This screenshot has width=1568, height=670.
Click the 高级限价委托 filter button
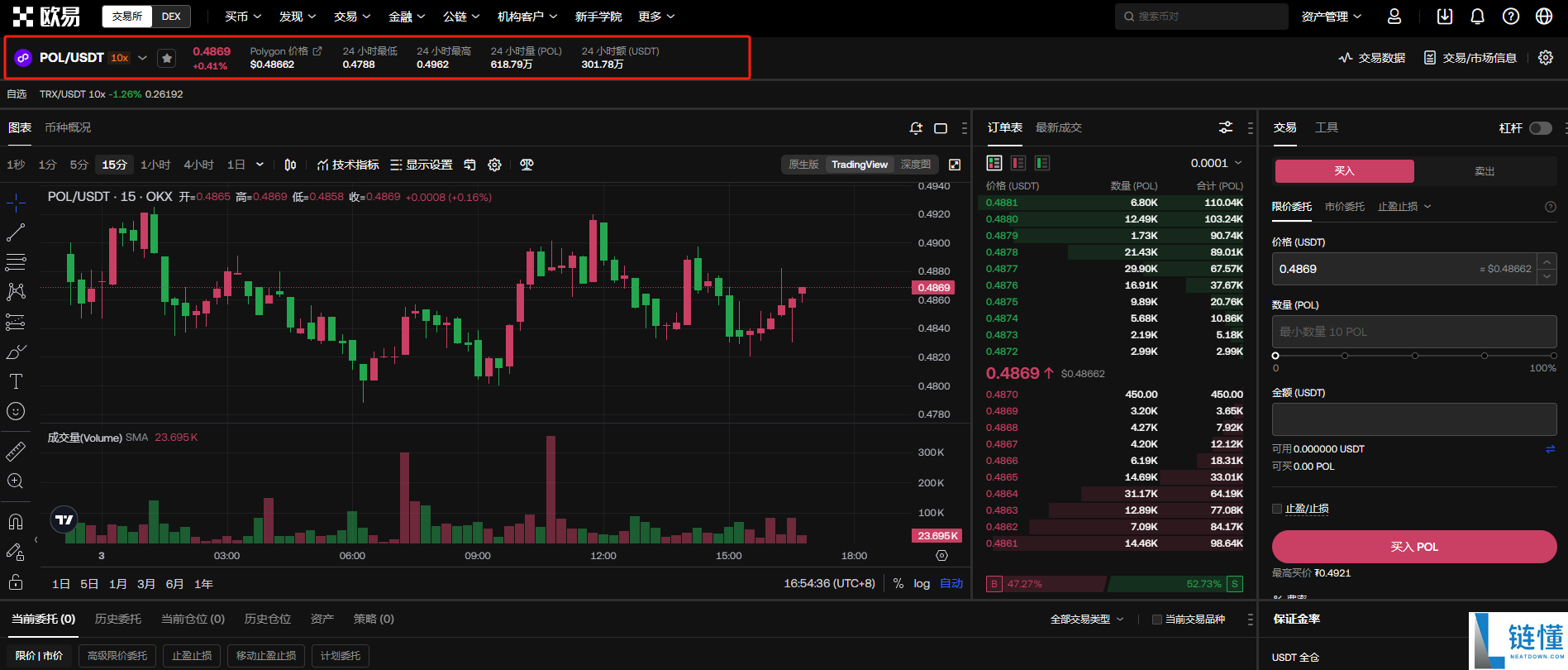(x=117, y=656)
